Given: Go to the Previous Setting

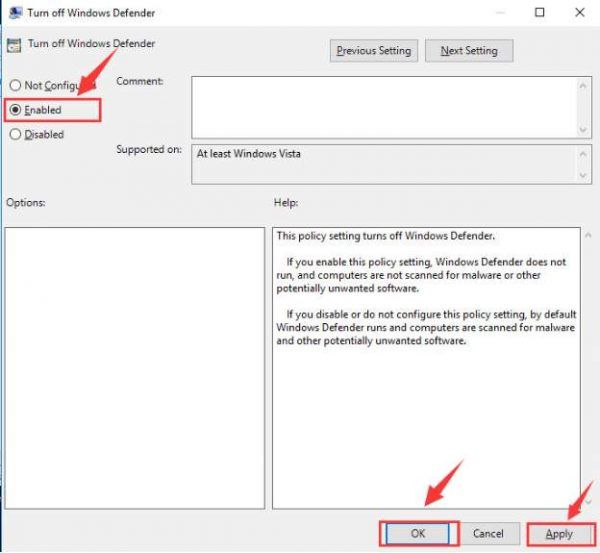Looking at the screenshot, I should [x=373, y=50].
